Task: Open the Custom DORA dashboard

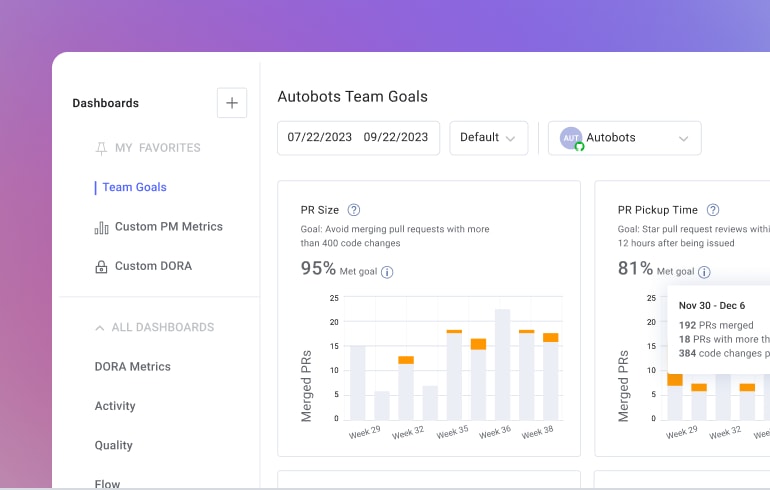Action: click(153, 266)
